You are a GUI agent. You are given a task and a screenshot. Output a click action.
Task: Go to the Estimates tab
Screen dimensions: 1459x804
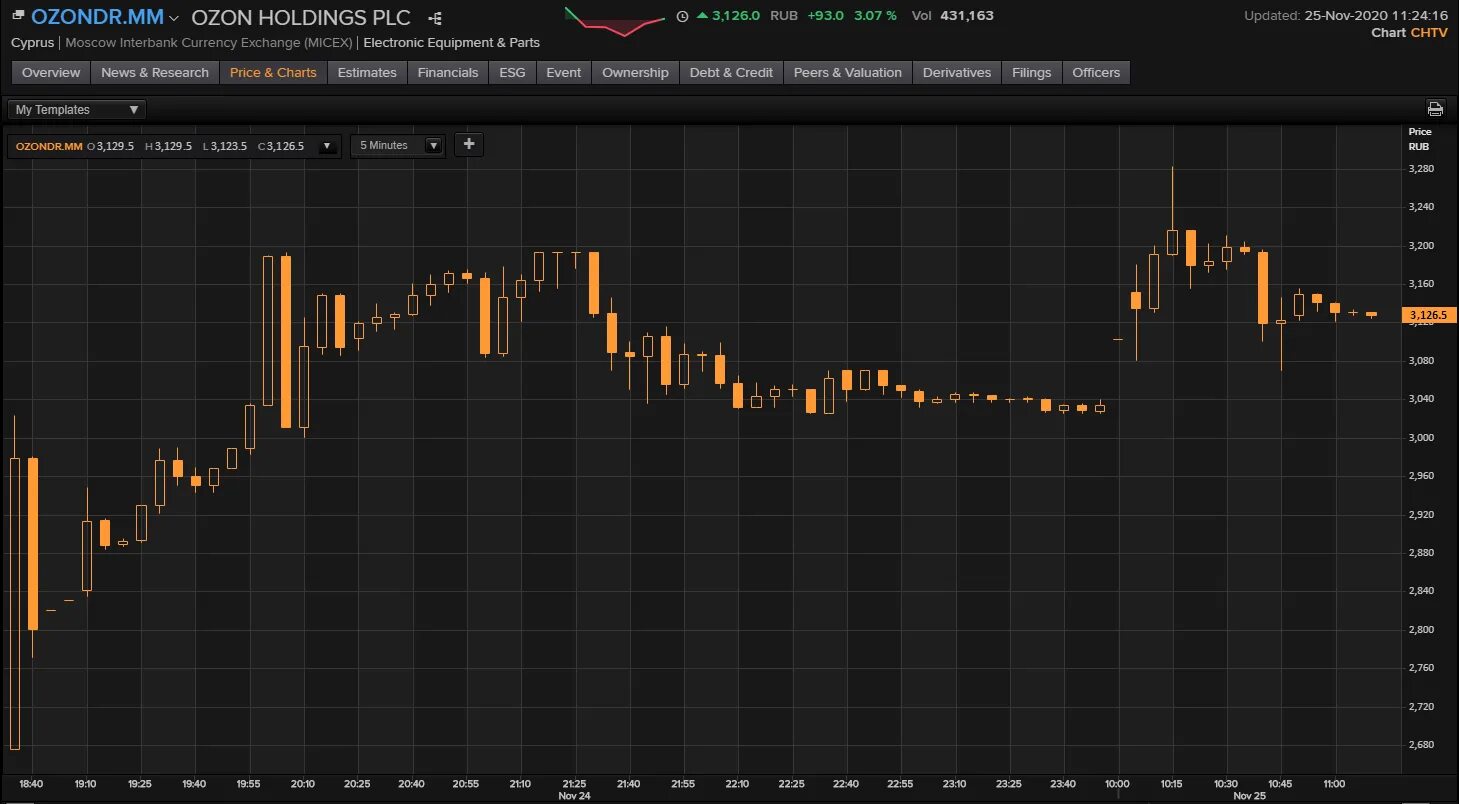(367, 72)
